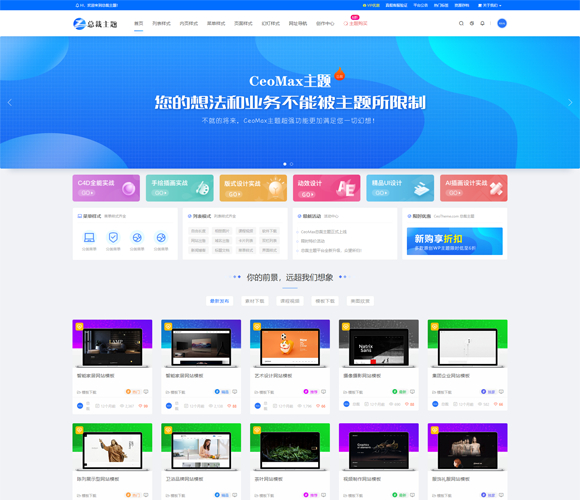The image size is (580, 500).
Task: Click the 服饰礼服网站模板 title
Action: (451, 479)
